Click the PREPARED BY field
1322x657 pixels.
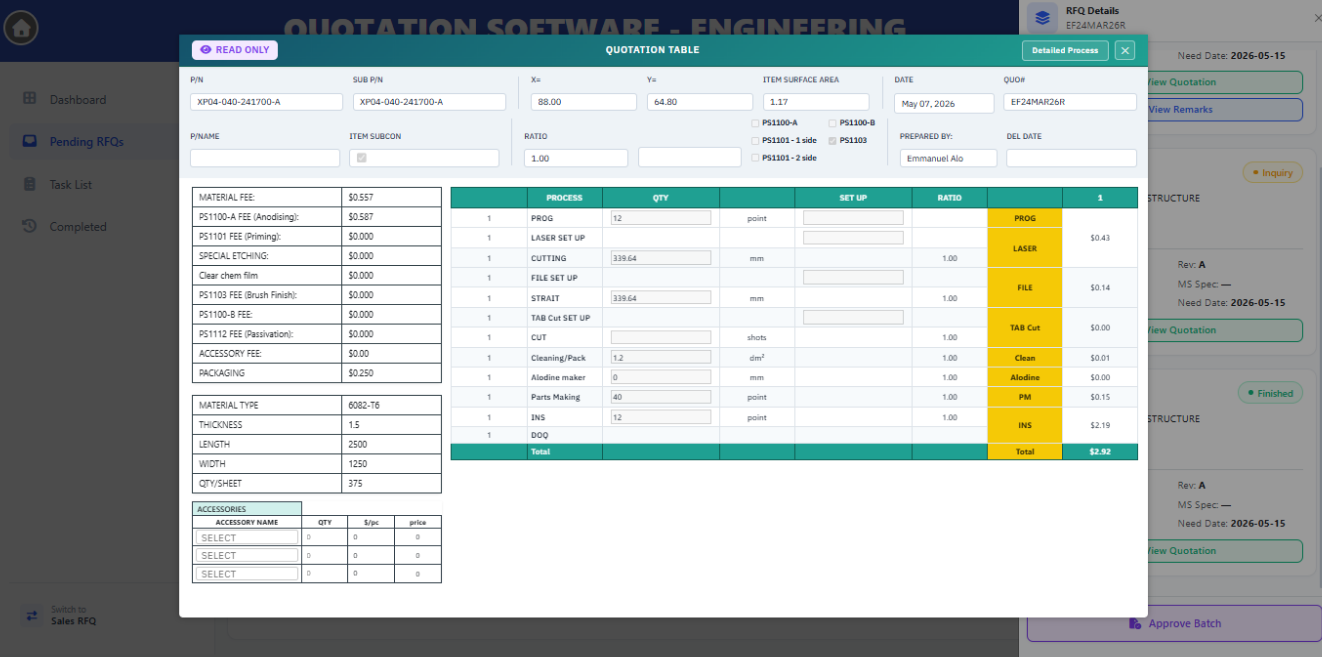click(948, 158)
